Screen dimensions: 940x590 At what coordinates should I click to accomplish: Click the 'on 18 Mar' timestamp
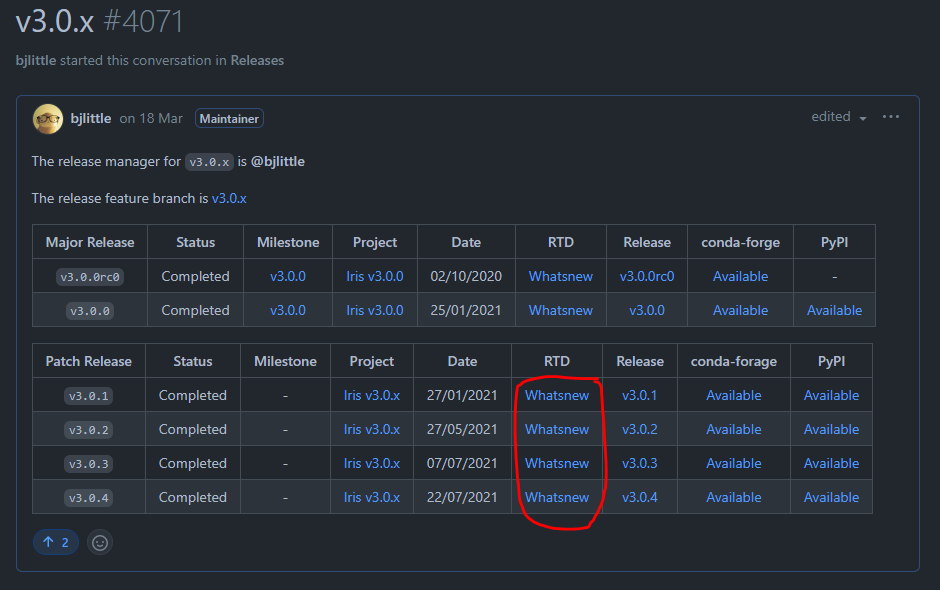[x=151, y=119]
